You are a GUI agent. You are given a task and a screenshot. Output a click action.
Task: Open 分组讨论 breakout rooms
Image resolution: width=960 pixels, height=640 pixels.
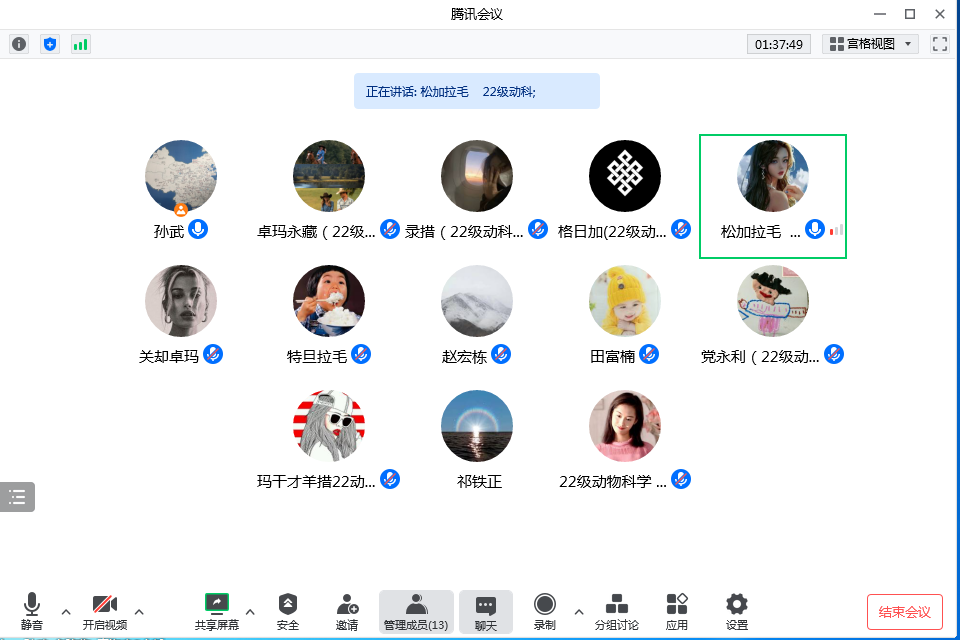click(x=617, y=611)
